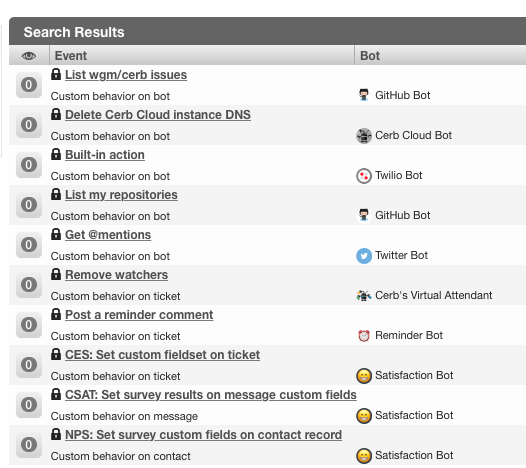This screenshot has height=468, width=526.
Task: Open the List my repositories behavior
Action: pos(121,195)
